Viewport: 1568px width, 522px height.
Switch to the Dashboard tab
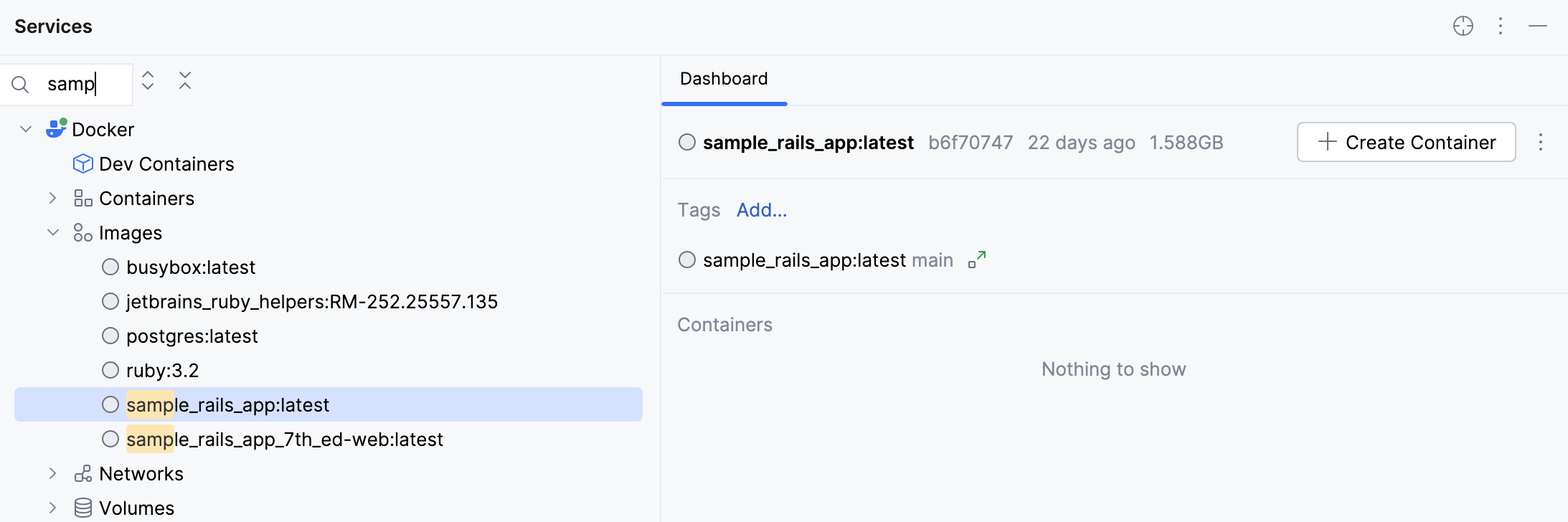point(723,79)
